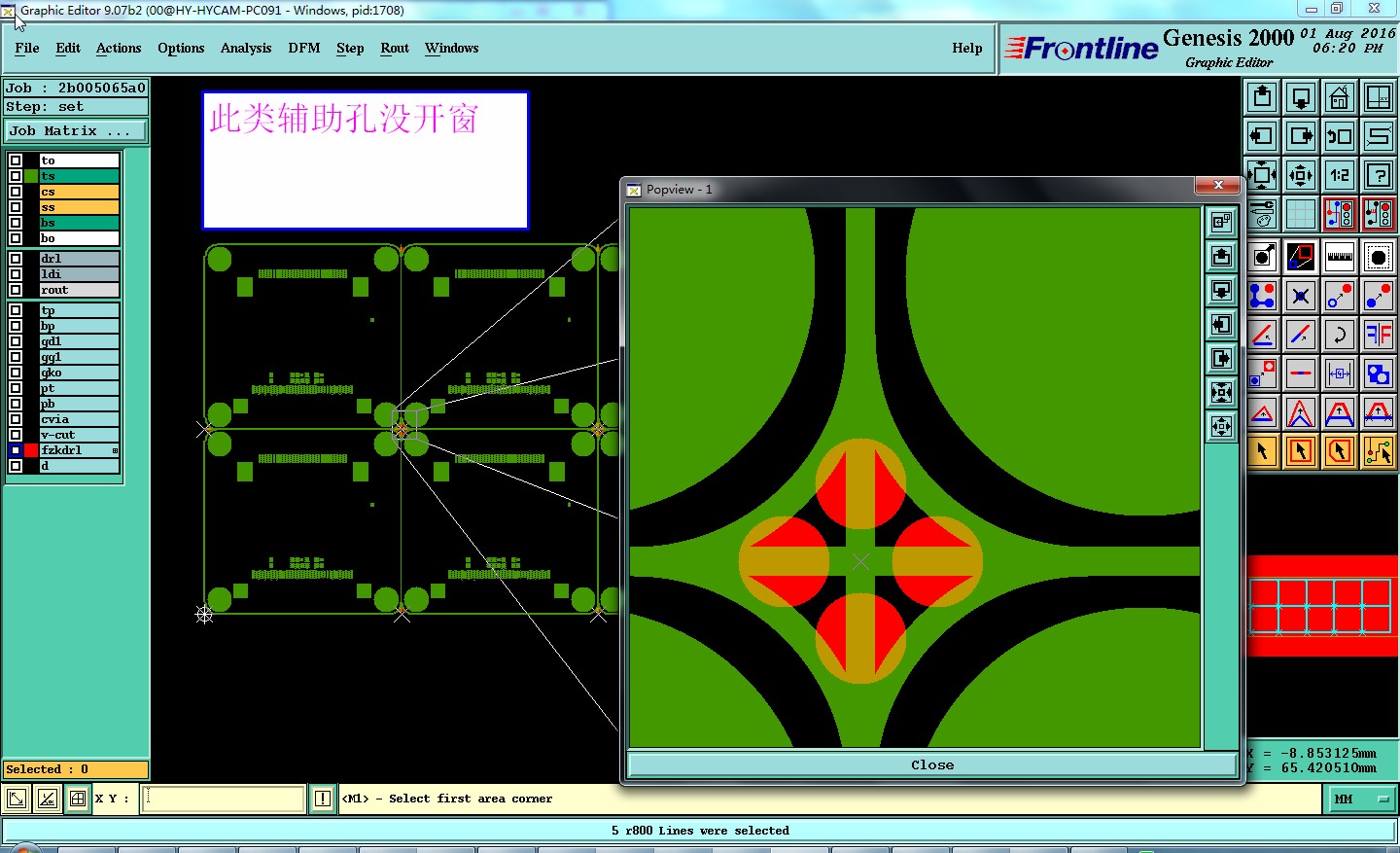The height and width of the screenshot is (853, 1400).
Task: Click the Popview pan down icon
Action: (x=1222, y=291)
